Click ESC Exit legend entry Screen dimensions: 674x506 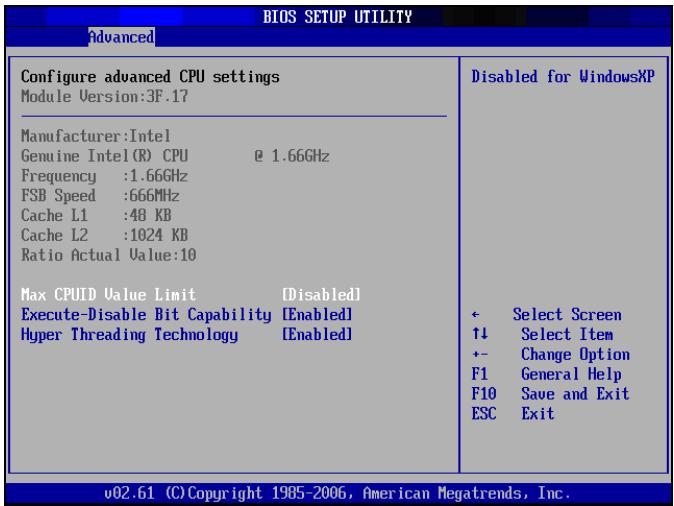pos(513,414)
